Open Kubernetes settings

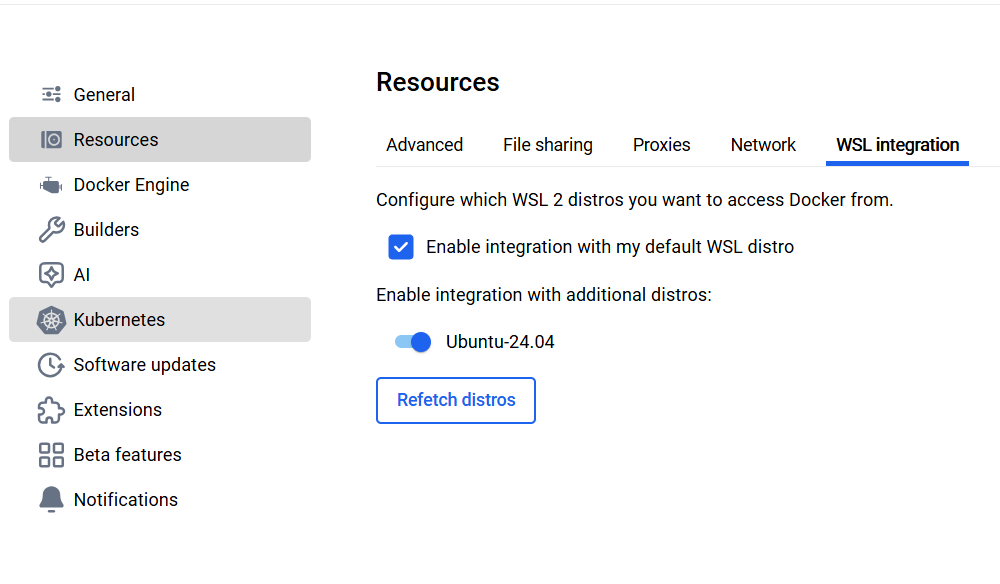click(x=159, y=319)
